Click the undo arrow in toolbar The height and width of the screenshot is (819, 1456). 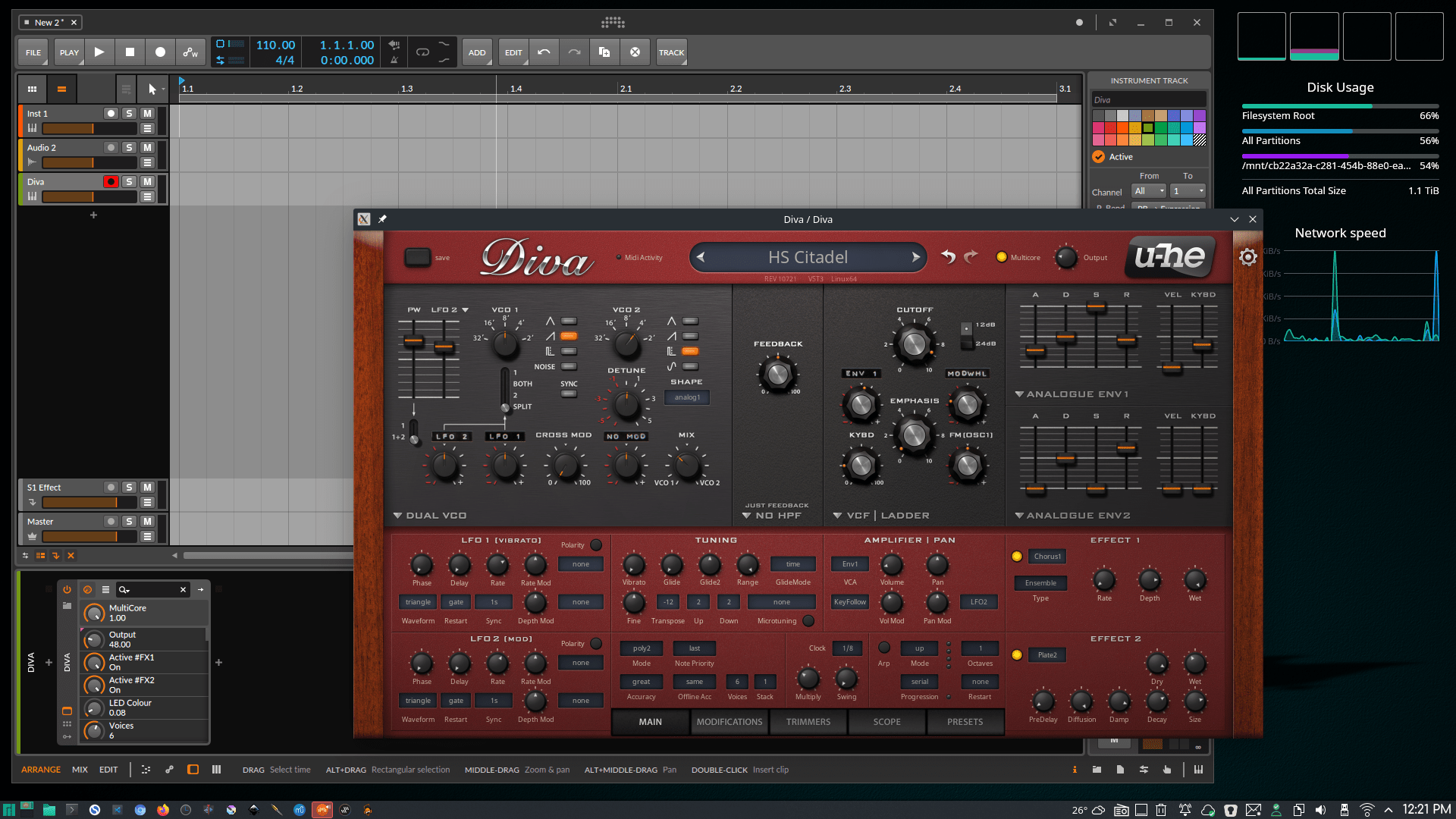544,52
